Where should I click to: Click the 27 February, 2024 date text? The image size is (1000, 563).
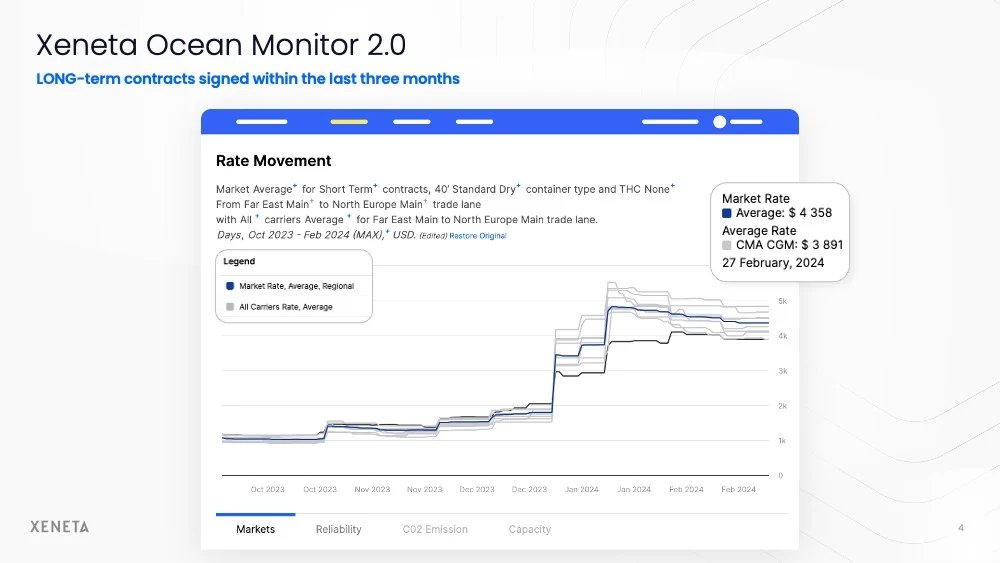point(773,263)
